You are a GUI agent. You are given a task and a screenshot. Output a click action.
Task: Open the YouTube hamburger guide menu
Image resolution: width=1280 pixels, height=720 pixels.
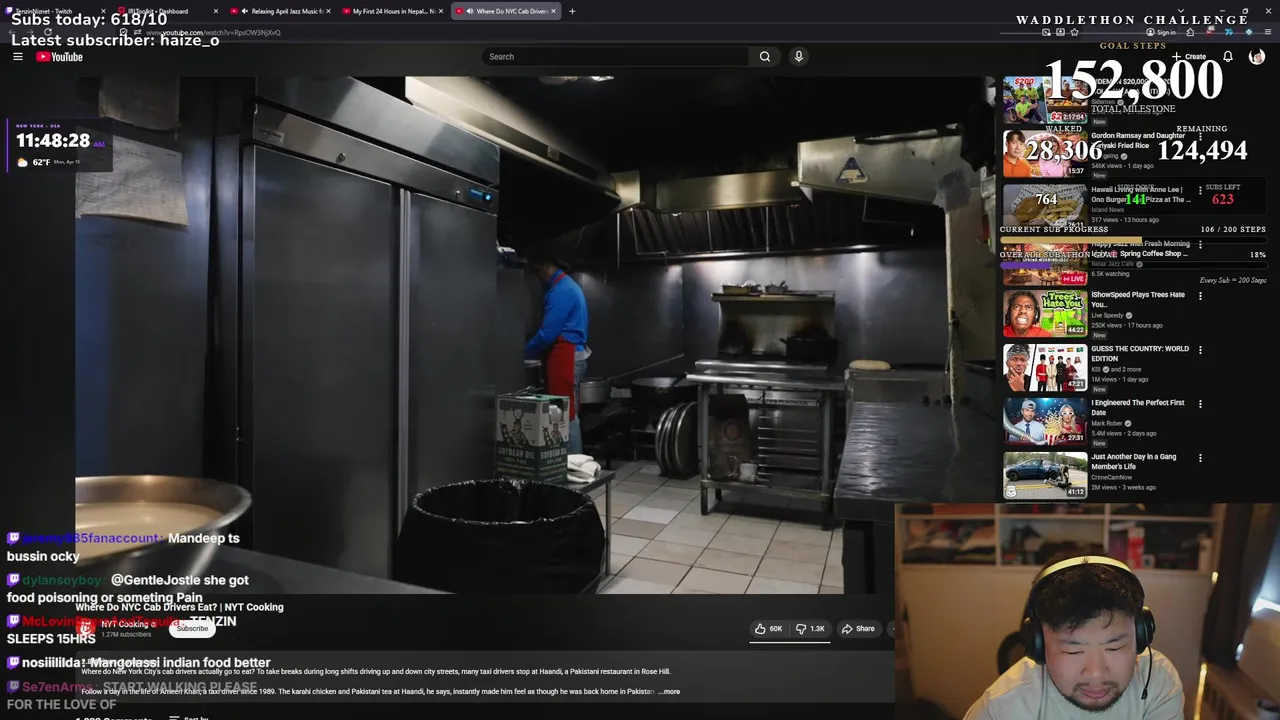click(x=18, y=57)
